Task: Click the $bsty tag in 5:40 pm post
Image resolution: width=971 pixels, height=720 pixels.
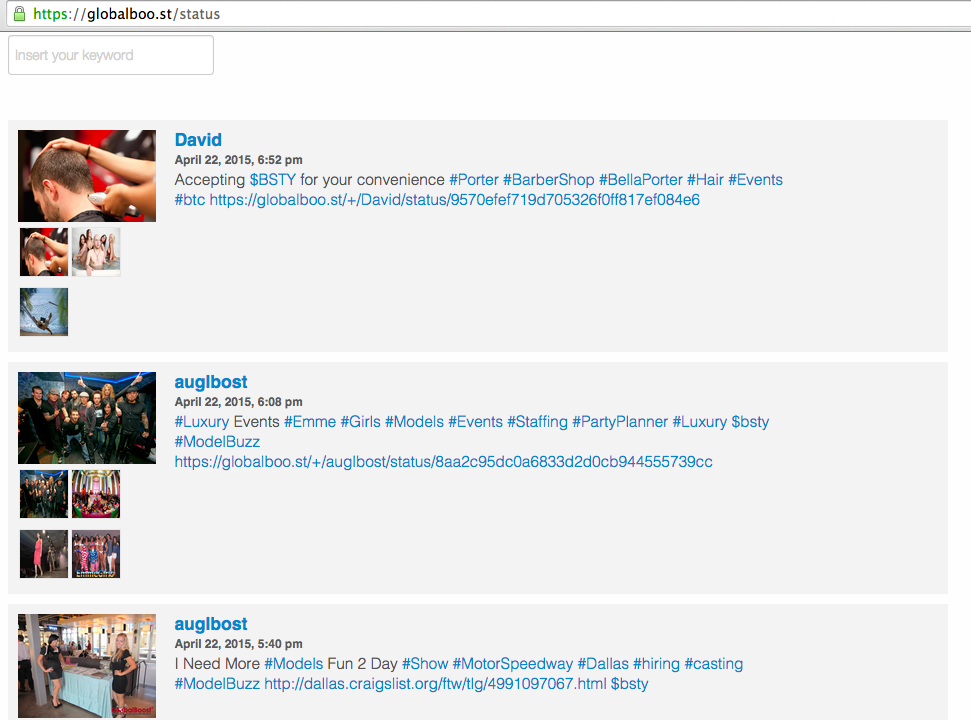Action: pyautogui.click(x=629, y=684)
